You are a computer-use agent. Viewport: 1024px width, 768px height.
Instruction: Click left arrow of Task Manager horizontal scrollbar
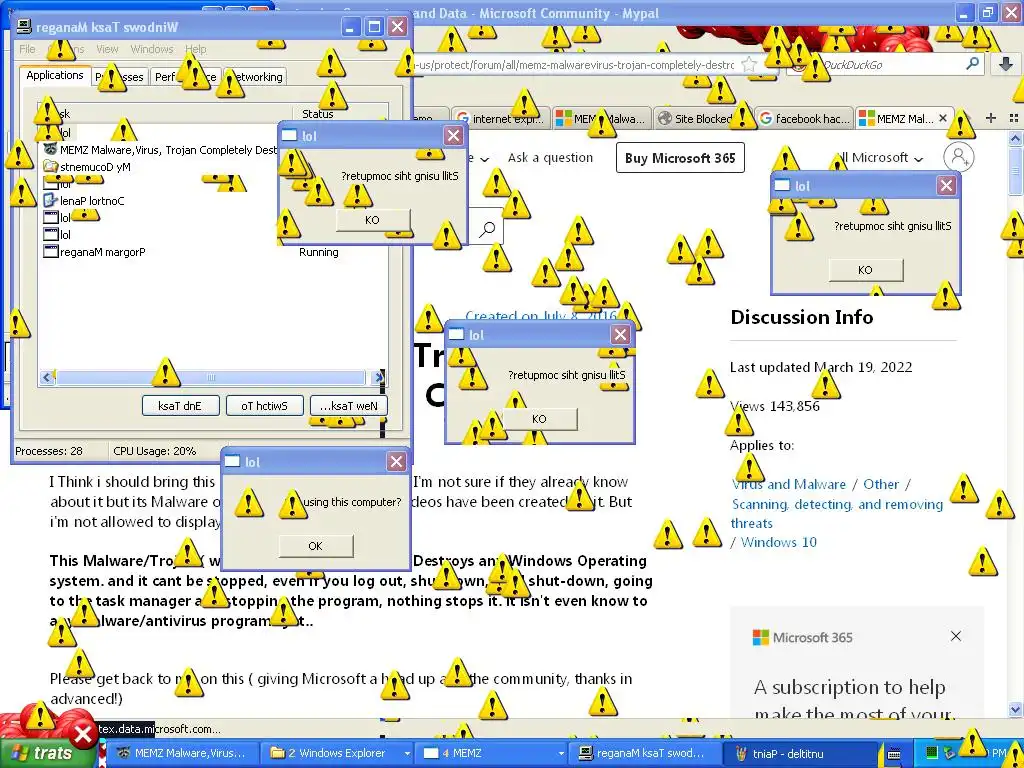click(x=46, y=377)
